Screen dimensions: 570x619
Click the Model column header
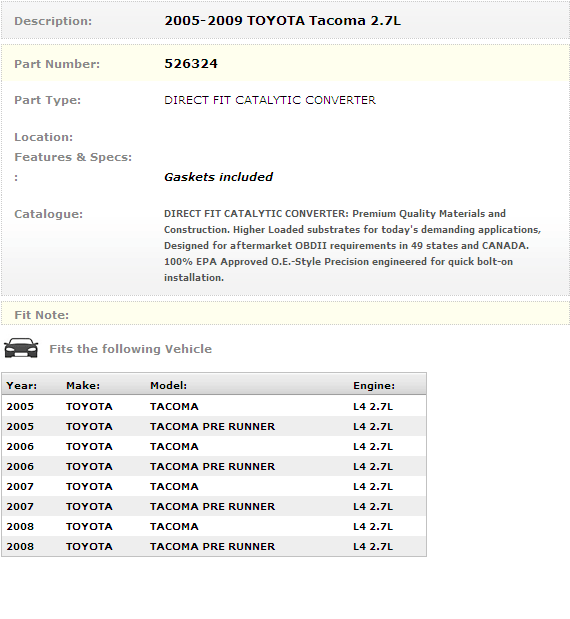click(x=168, y=385)
